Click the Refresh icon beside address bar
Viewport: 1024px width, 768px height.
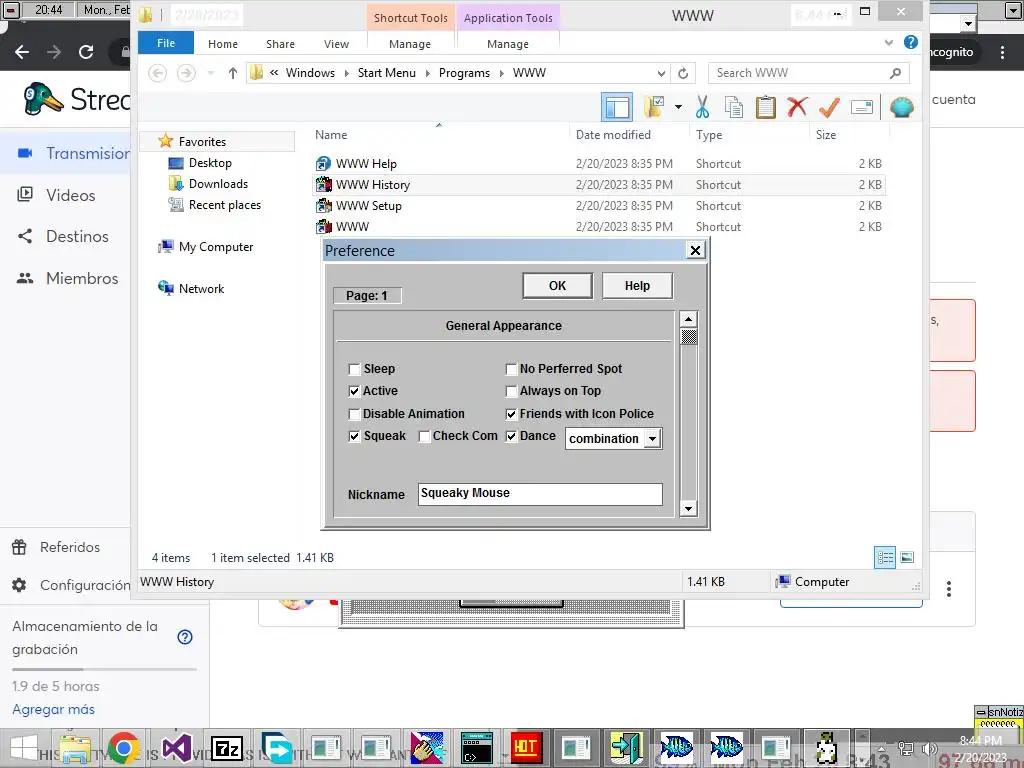pyautogui.click(x=683, y=73)
